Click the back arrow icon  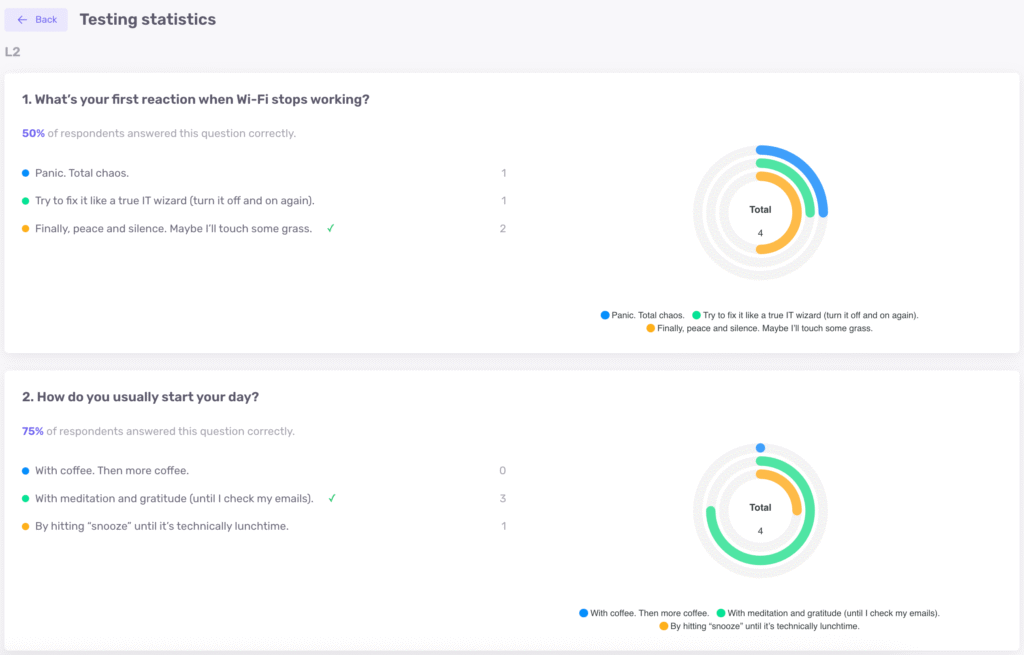[22, 20]
